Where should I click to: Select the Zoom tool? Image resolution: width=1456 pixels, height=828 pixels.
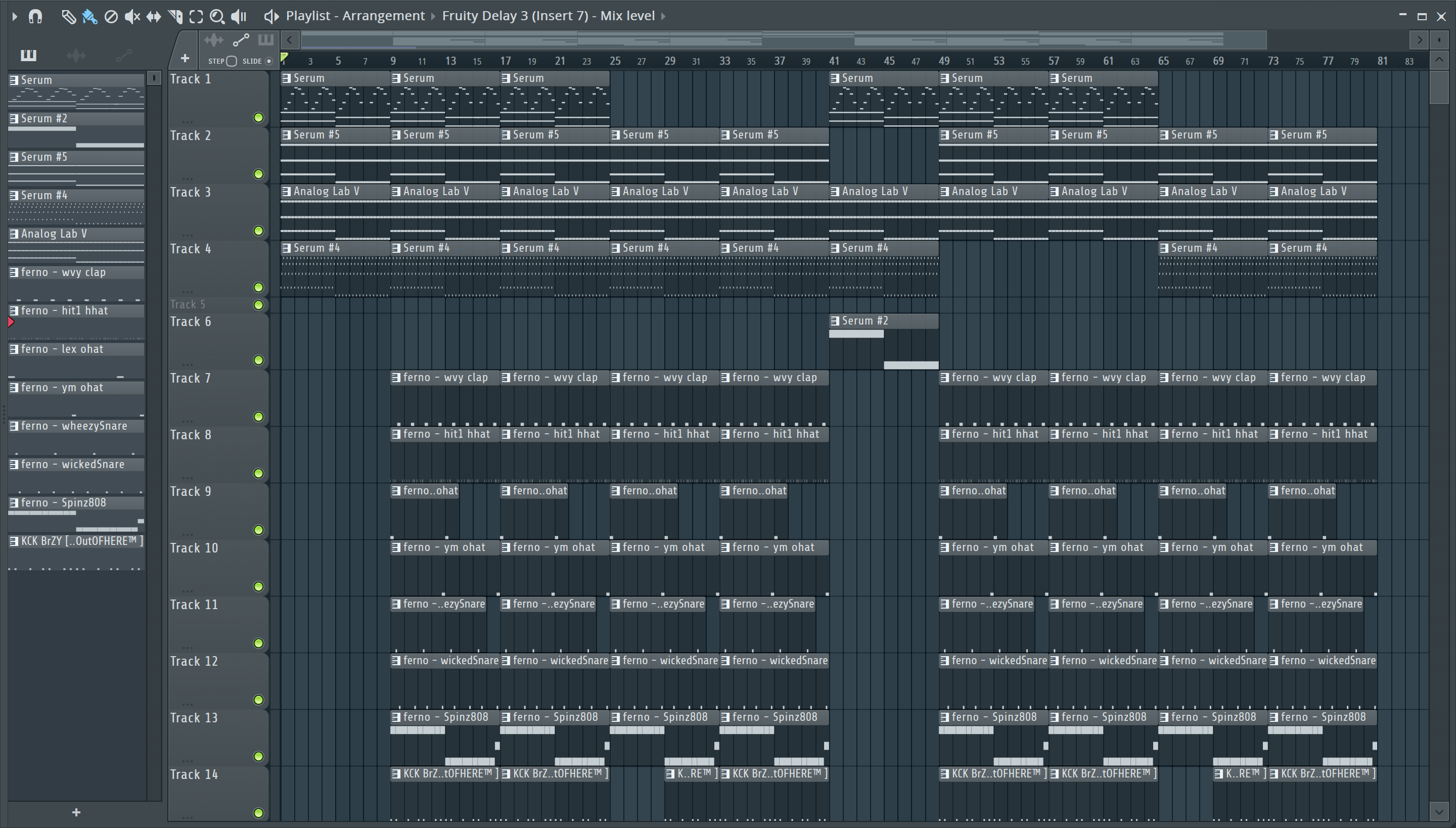click(217, 17)
